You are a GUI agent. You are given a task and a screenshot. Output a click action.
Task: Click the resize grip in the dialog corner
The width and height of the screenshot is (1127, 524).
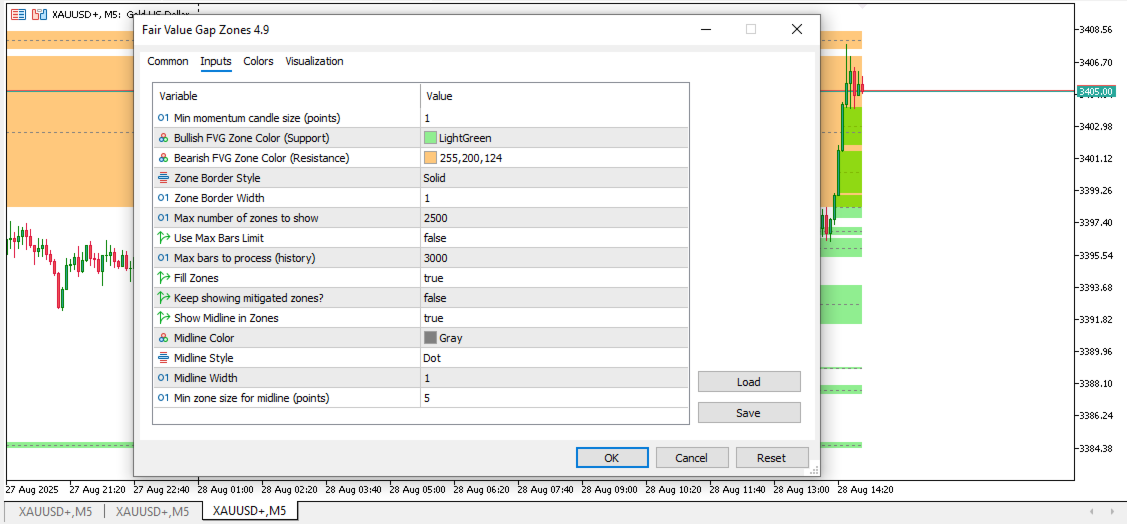point(814,471)
